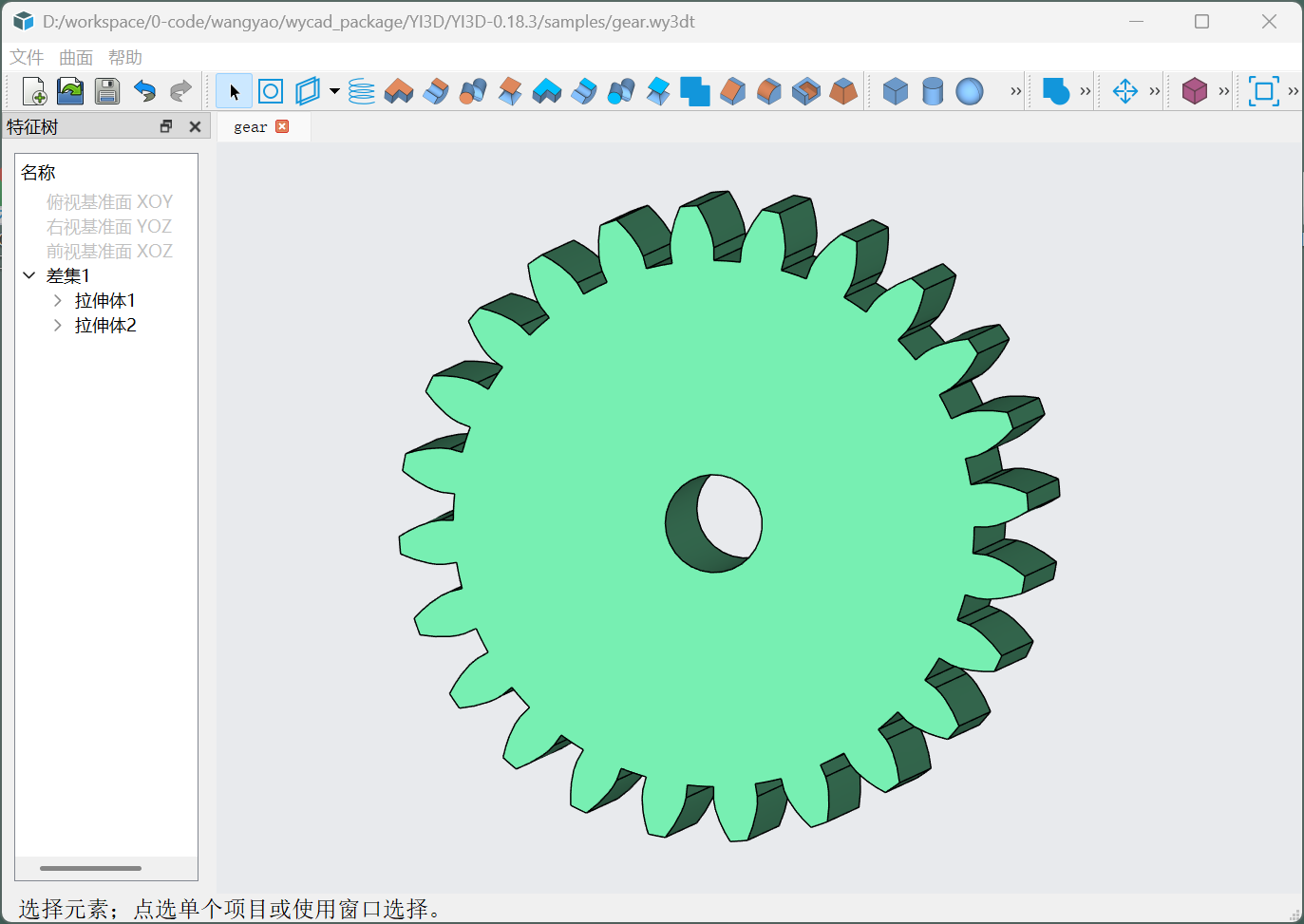Start a sketch with the square-circle icon
The width and height of the screenshot is (1304, 924).
(x=271, y=91)
